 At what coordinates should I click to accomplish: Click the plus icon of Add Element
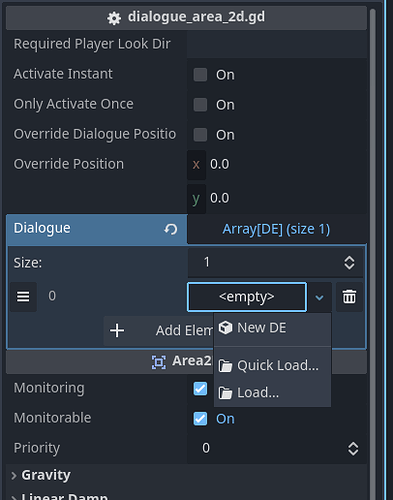tap(117, 331)
